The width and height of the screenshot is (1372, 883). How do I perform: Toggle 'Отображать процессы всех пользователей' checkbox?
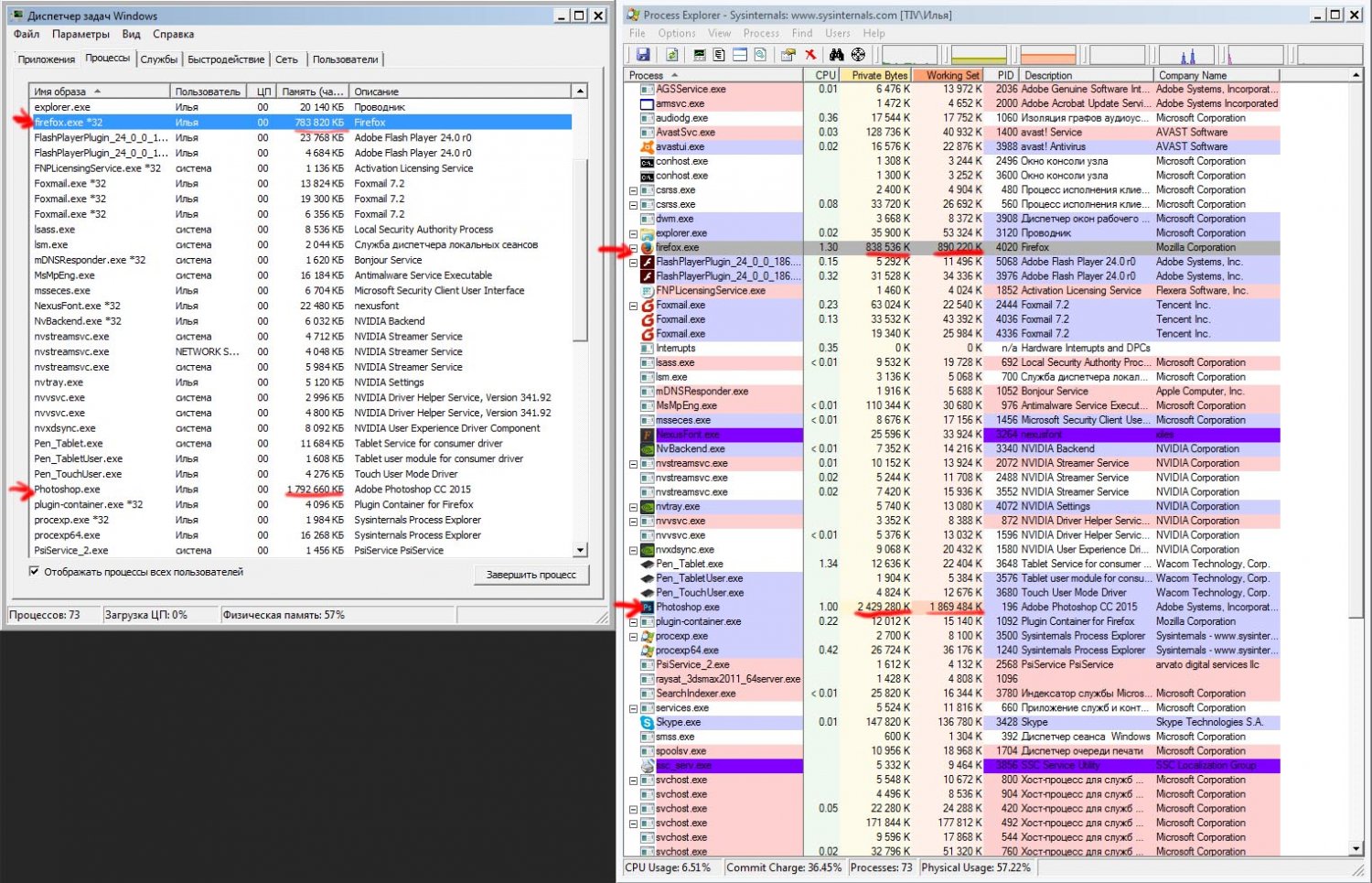pyautogui.click(x=34, y=572)
